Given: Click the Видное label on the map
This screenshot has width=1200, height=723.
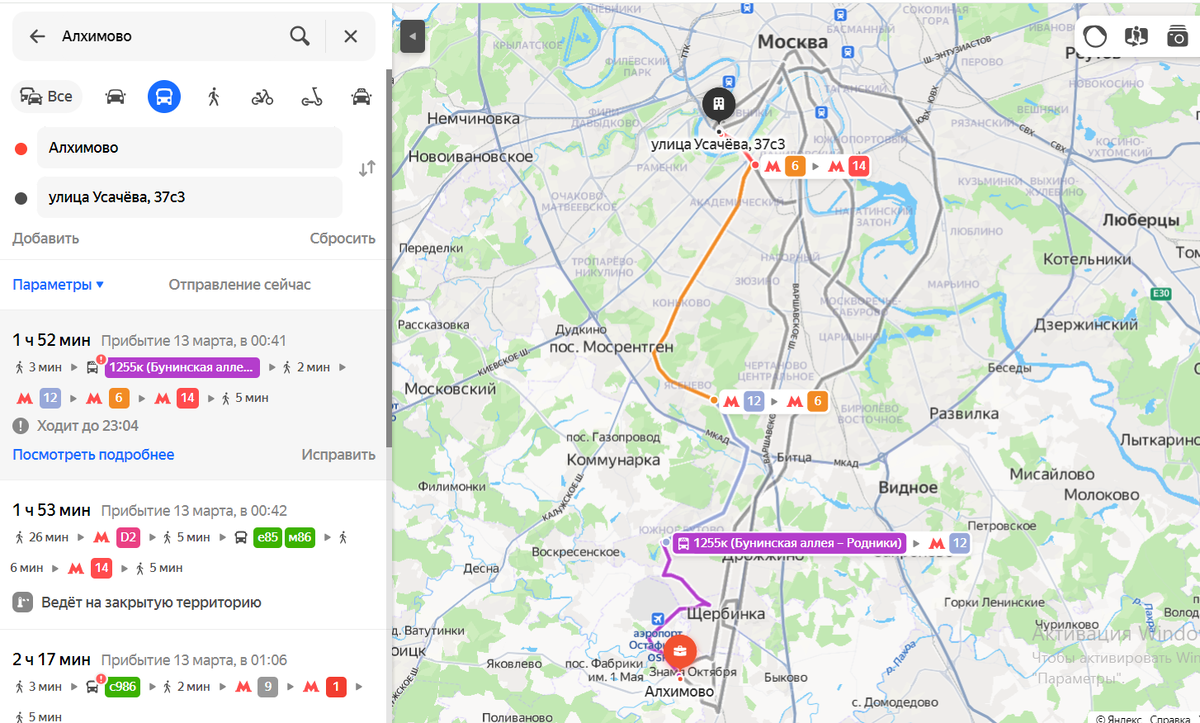Looking at the screenshot, I should pyautogui.click(x=907, y=486).
